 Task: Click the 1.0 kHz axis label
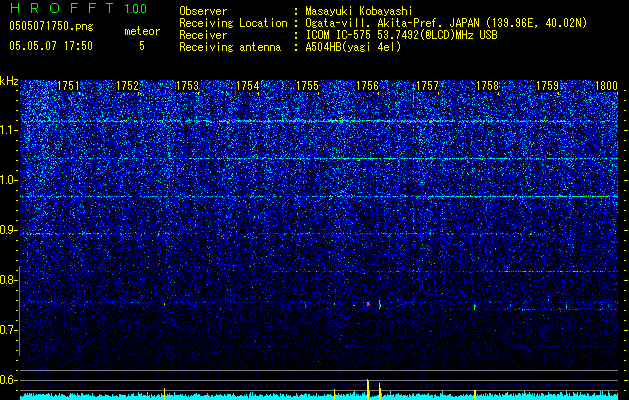[x=7, y=181]
